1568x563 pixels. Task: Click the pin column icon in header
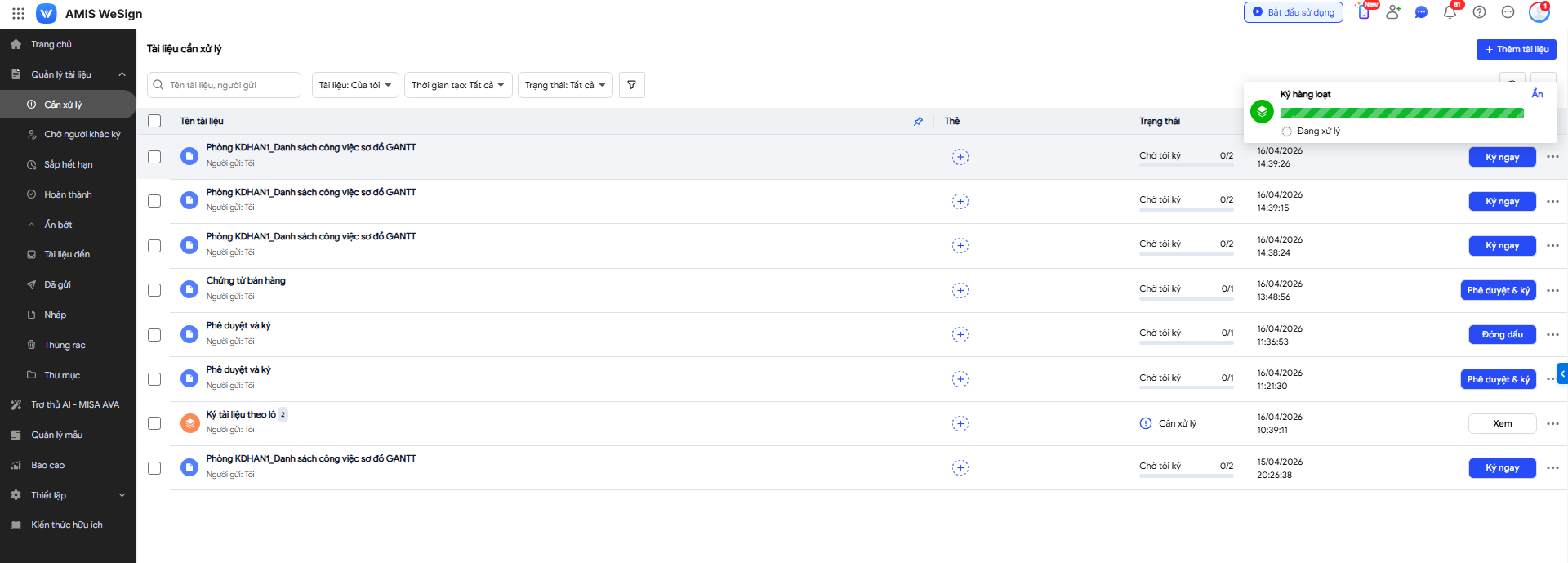[x=918, y=121]
